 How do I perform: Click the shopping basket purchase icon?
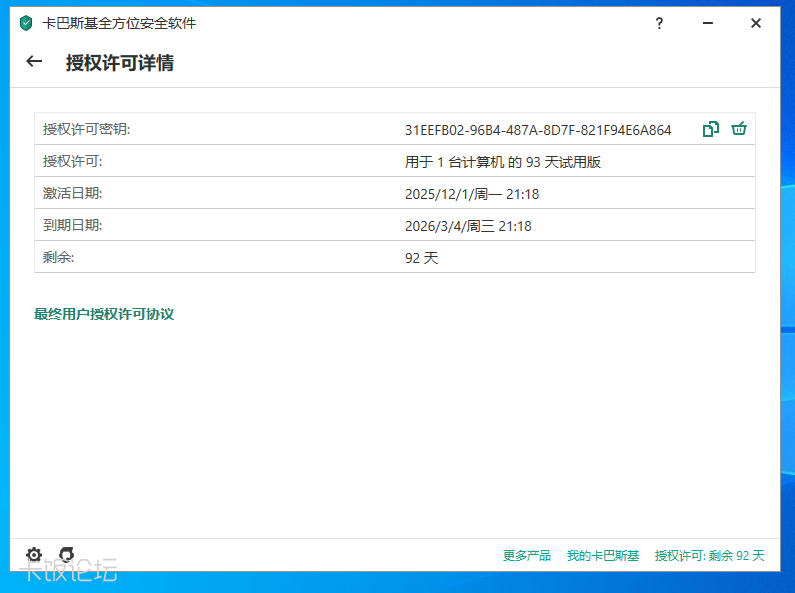pos(739,129)
